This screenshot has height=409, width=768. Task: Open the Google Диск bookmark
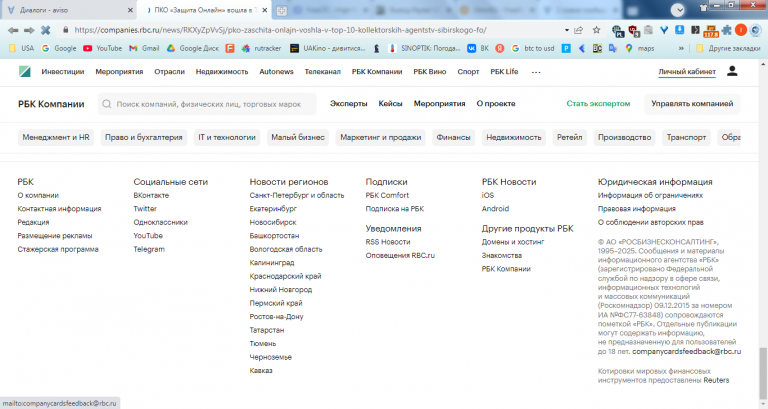[193, 48]
